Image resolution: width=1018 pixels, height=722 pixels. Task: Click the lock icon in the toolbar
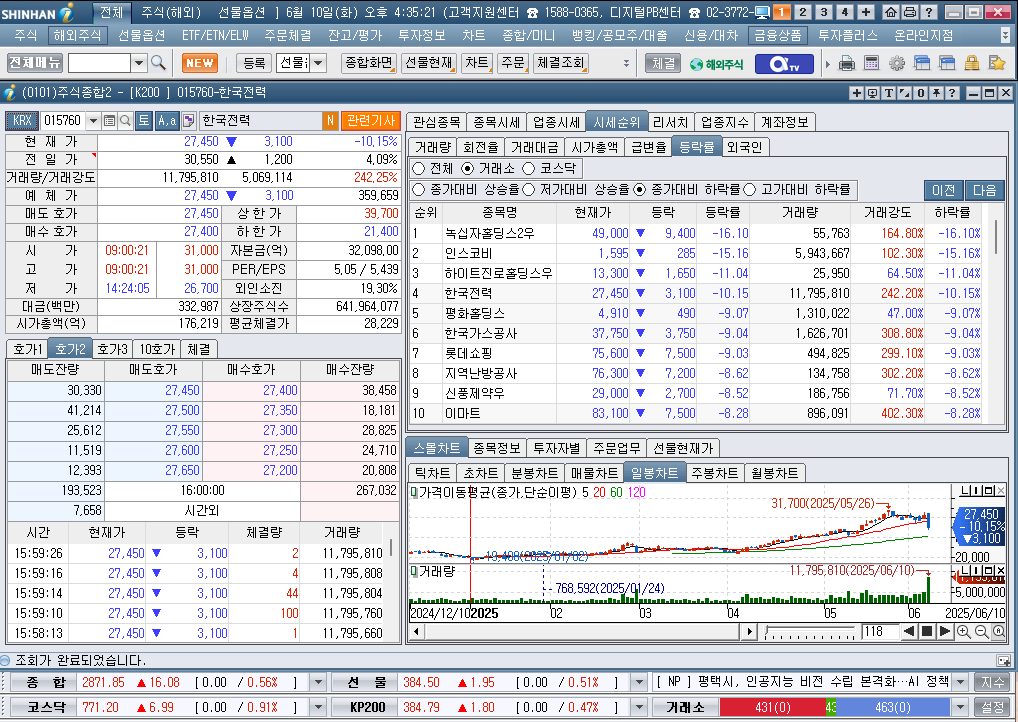(x=971, y=63)
